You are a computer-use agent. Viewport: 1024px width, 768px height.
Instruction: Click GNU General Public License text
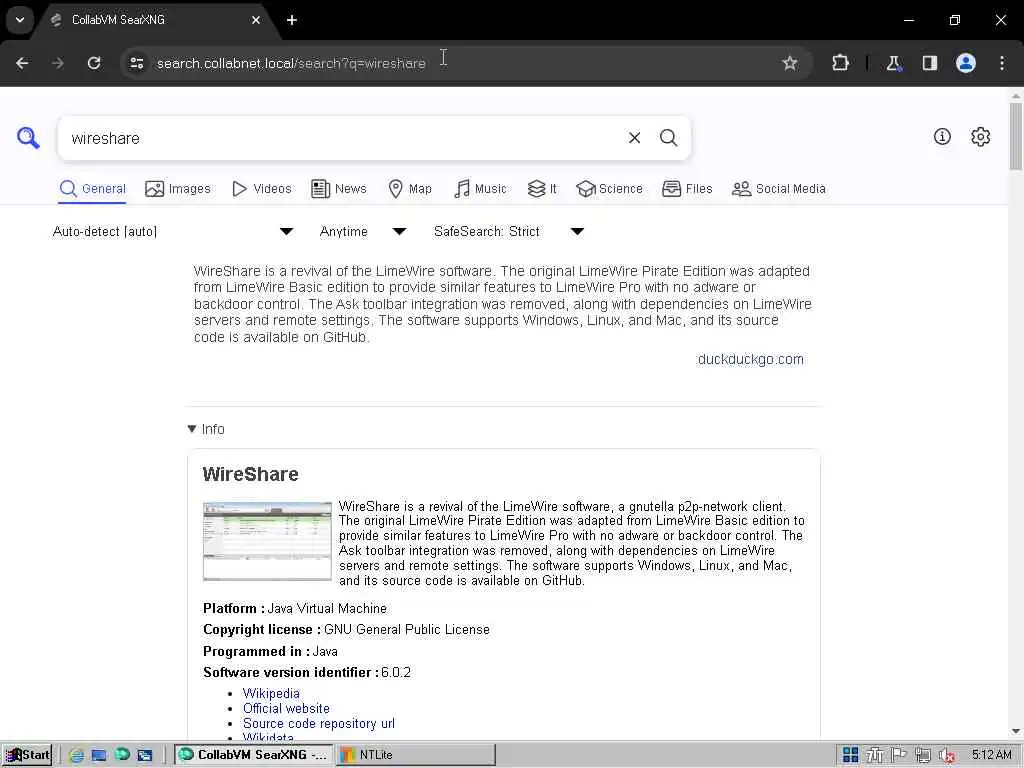pyautogui.click(x=407, y=630)
